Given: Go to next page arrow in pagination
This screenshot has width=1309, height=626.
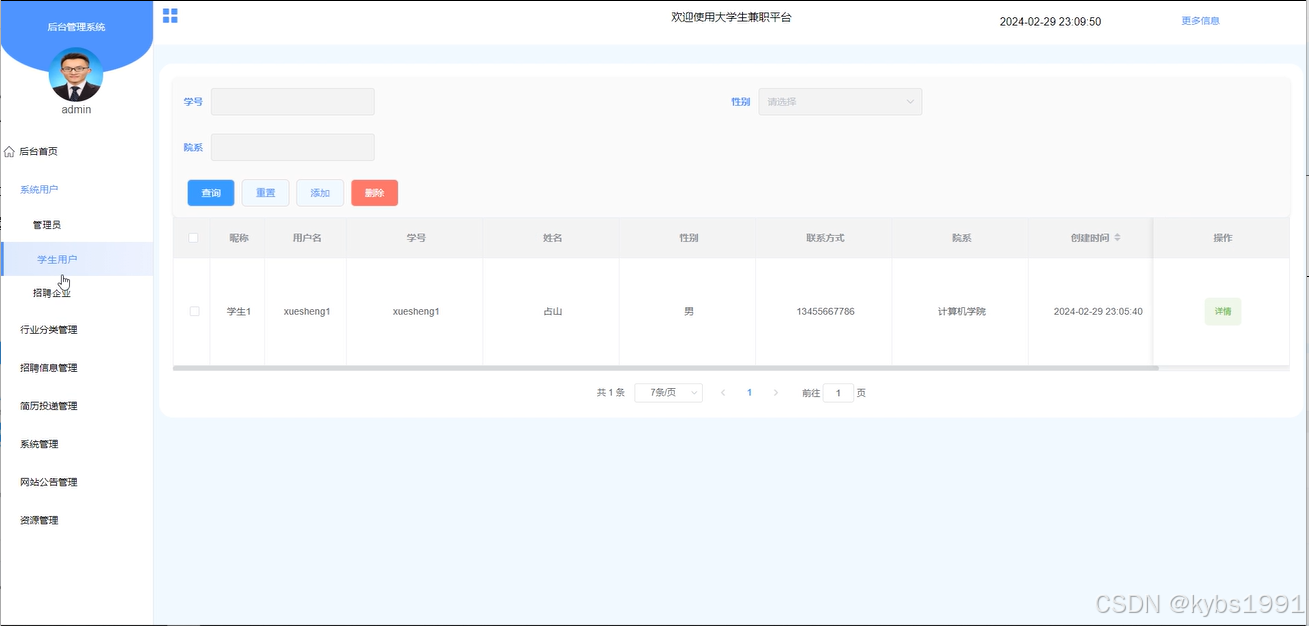Looking at the screenshot, I should (776, 393).
